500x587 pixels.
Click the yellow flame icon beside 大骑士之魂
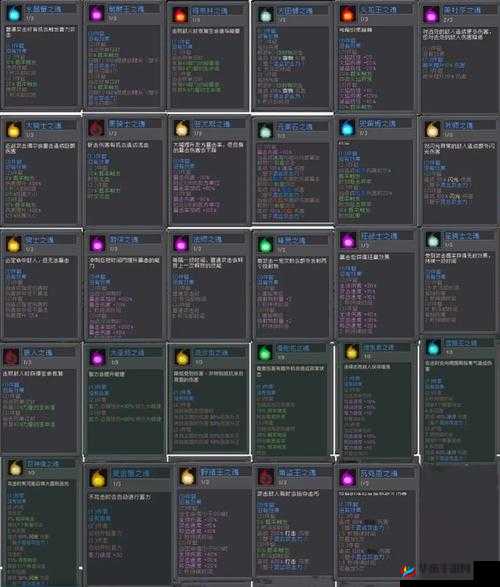pyautogui.click(x=13, y=130)
